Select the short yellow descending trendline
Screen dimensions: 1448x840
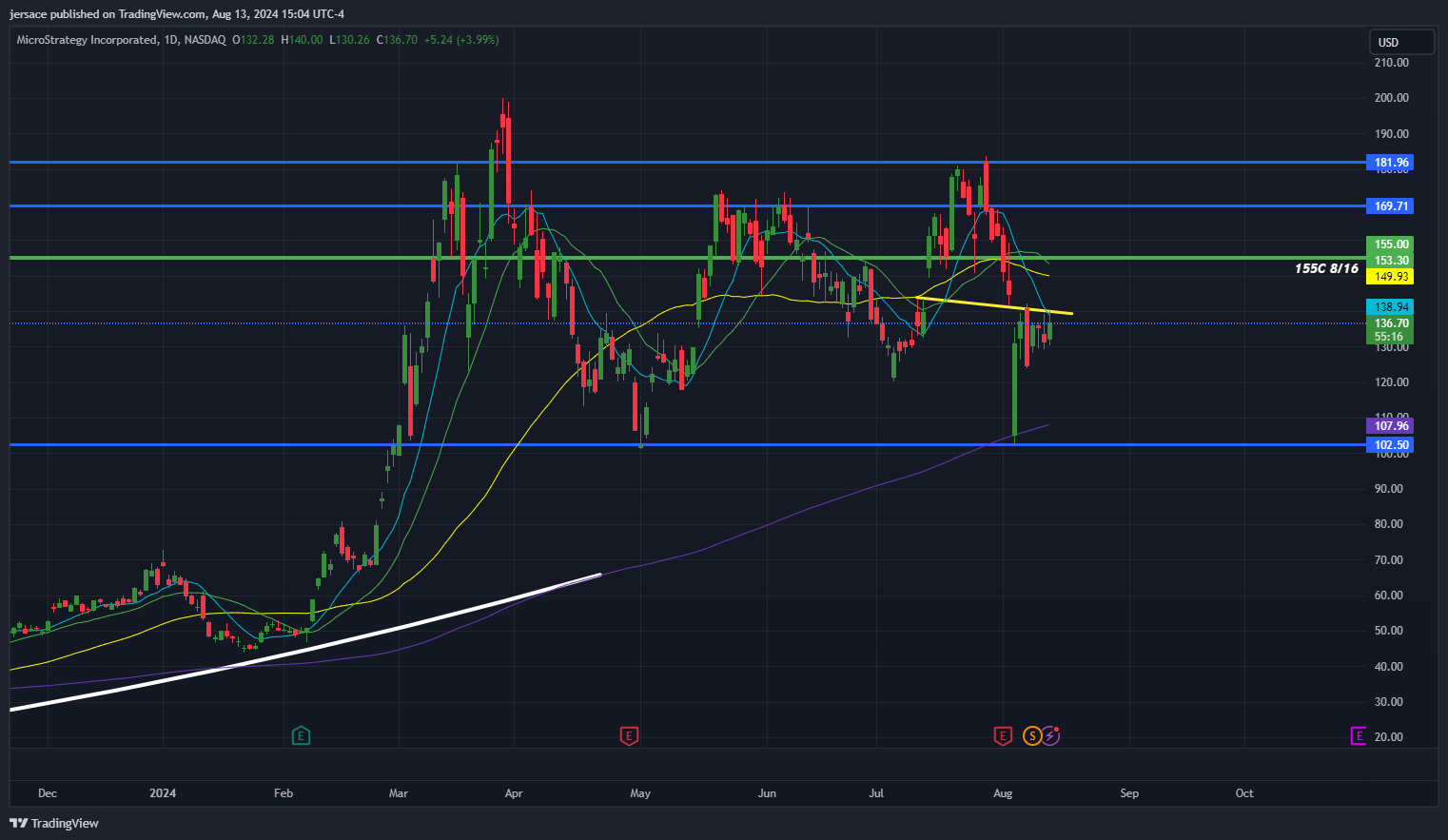[x=994, y=305]
